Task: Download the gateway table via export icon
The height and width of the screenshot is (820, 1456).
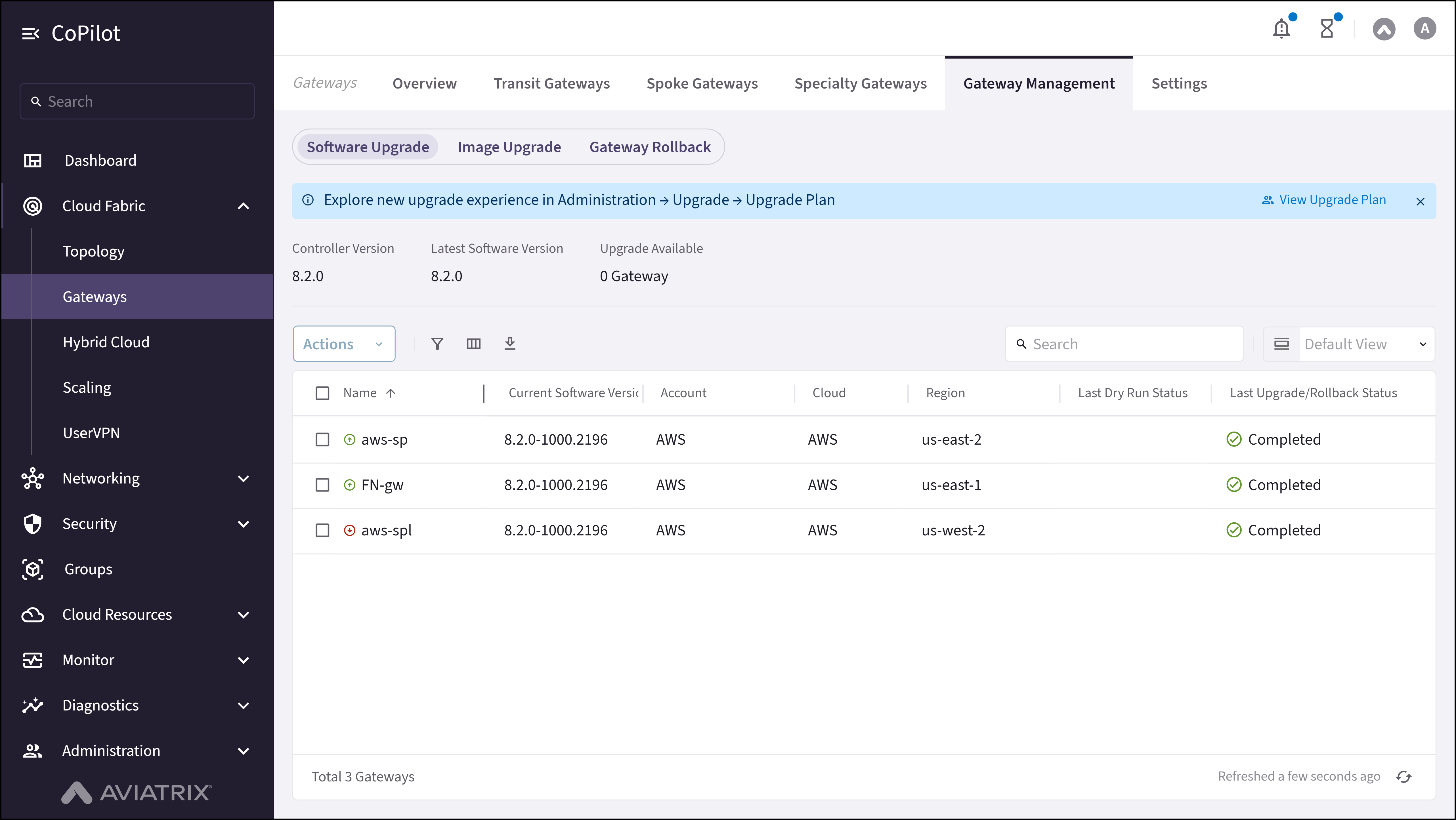Action: (510, 344)
